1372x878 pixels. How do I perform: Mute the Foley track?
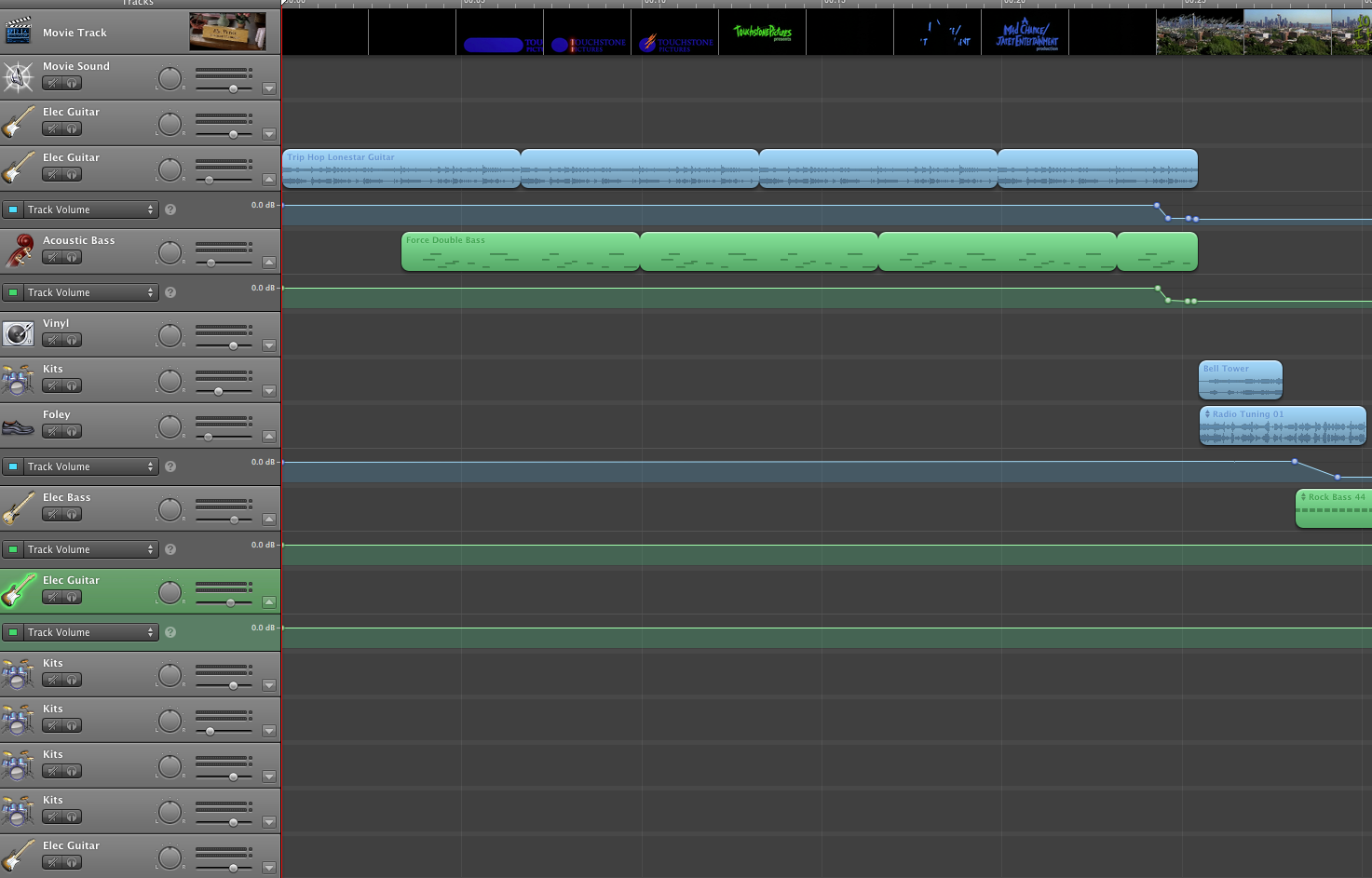click(52, 431)
